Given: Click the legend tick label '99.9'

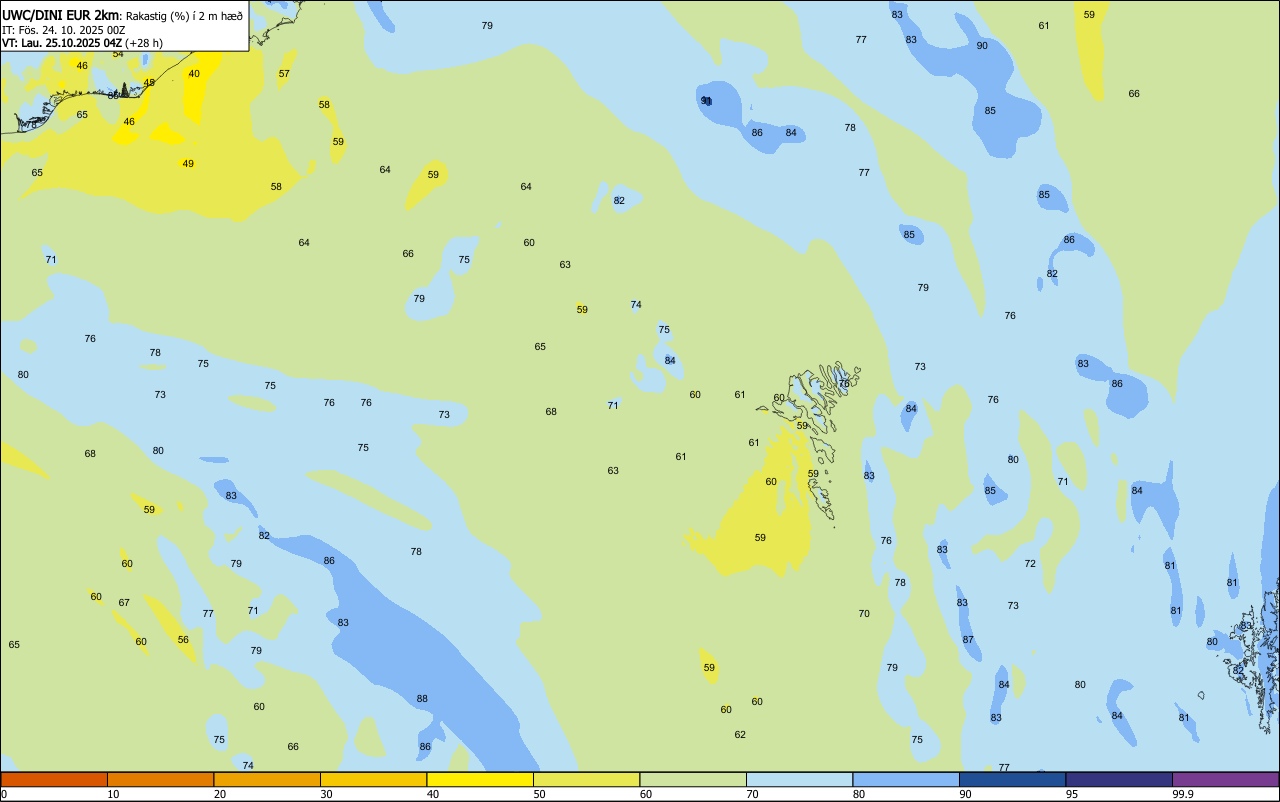Looking at the screenshot, I should coord(1183,794).
